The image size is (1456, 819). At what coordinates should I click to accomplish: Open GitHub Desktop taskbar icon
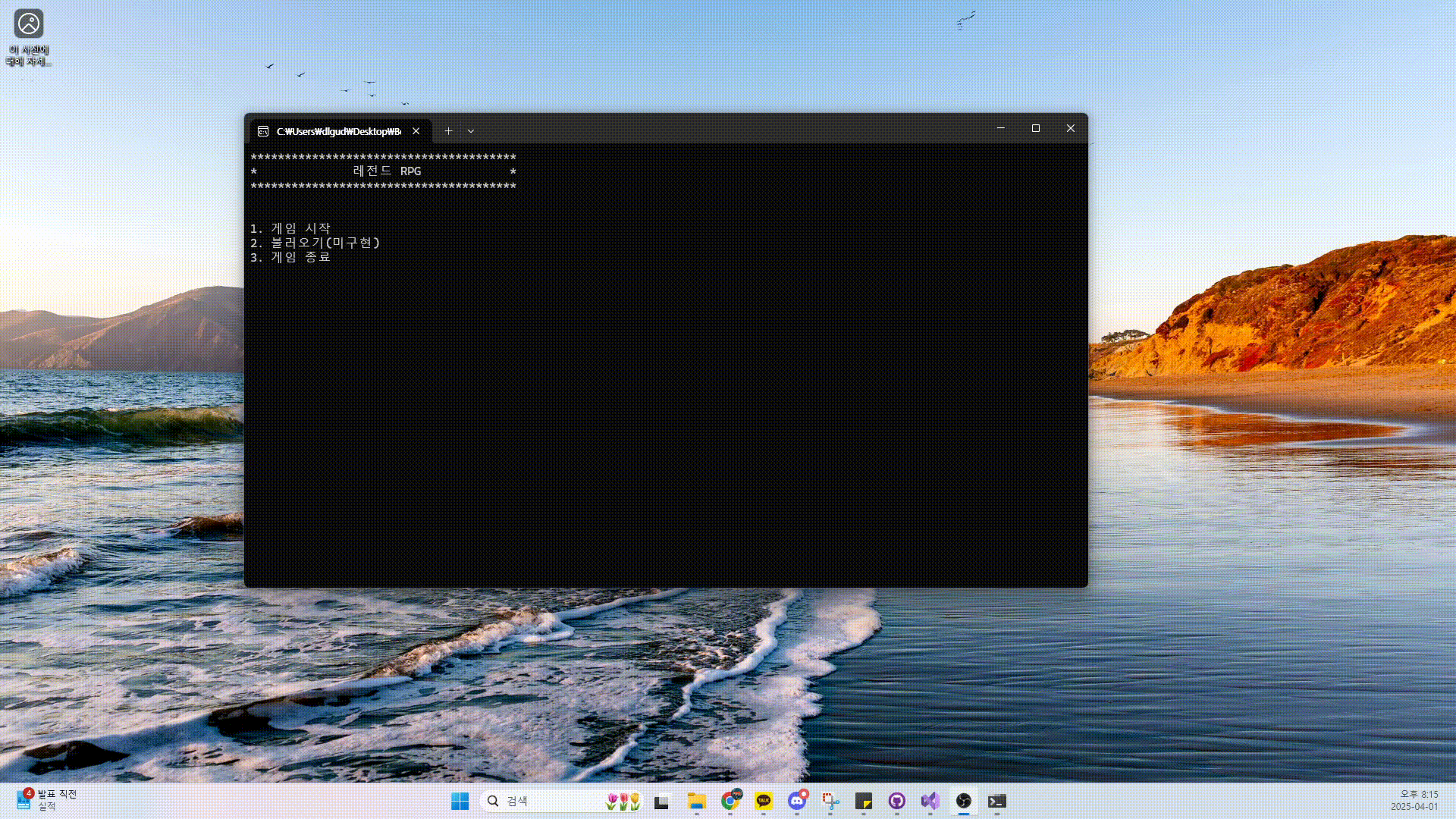pyautogui.click(x=897, y=801)
